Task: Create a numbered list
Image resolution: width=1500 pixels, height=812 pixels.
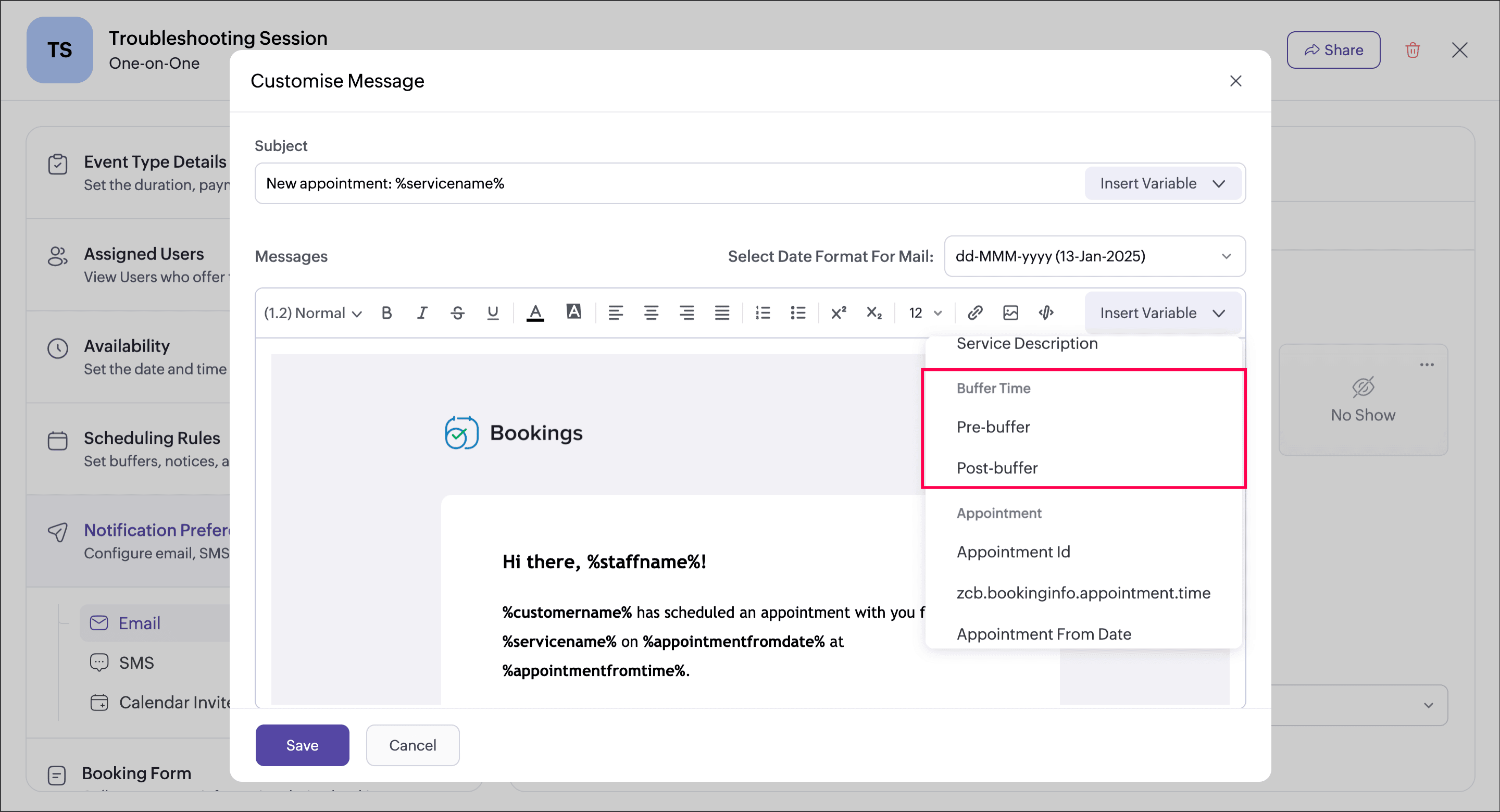Action: point(762,313)
